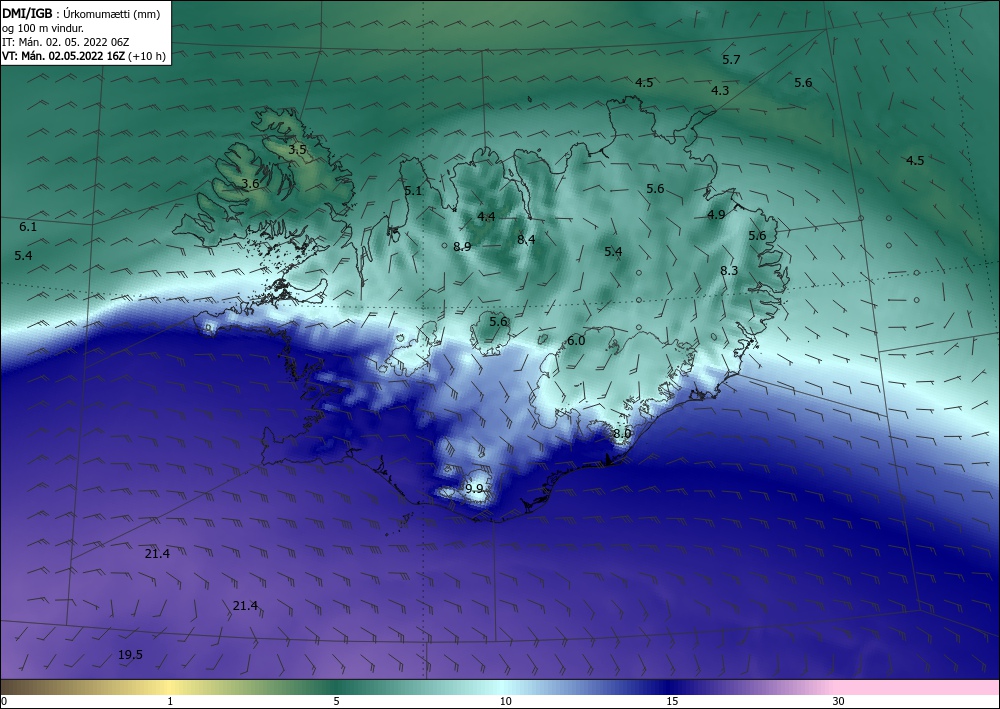This screenshot has width=1000, height=709.
Task: Select the 1 tick on the color scale
Action: pyautogui.click(x=170, y=702)
